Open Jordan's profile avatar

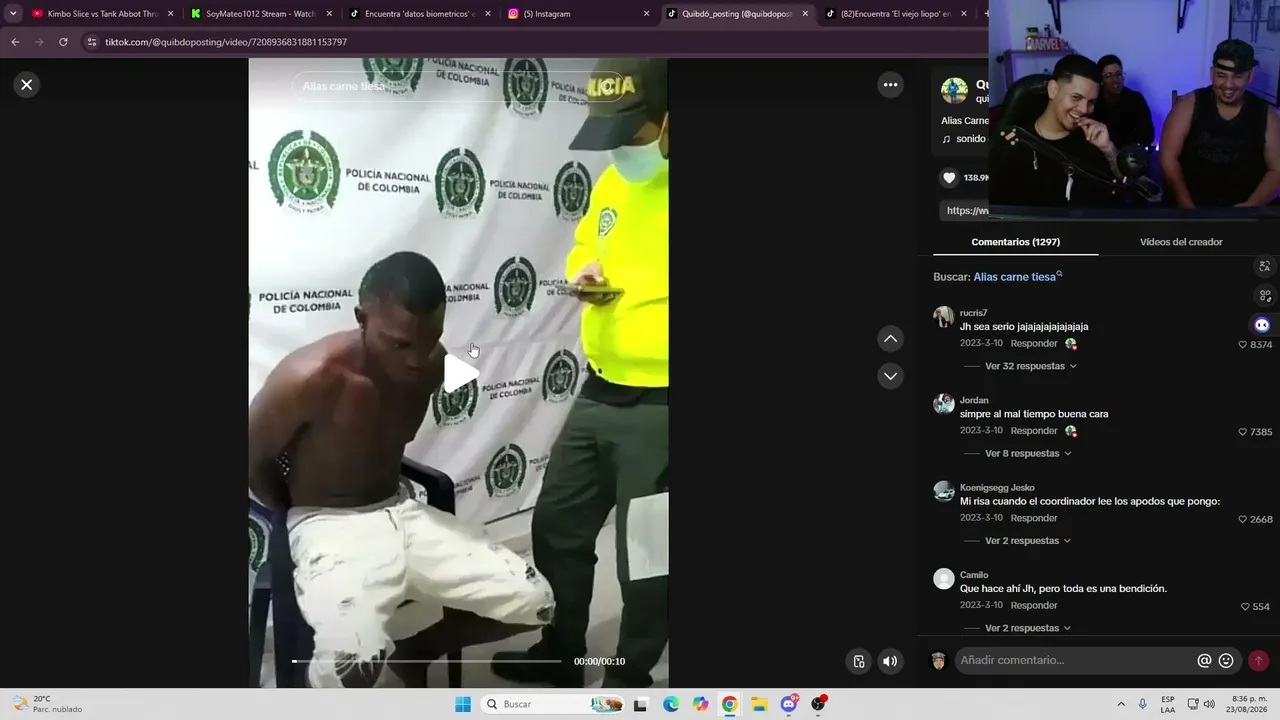943,404
